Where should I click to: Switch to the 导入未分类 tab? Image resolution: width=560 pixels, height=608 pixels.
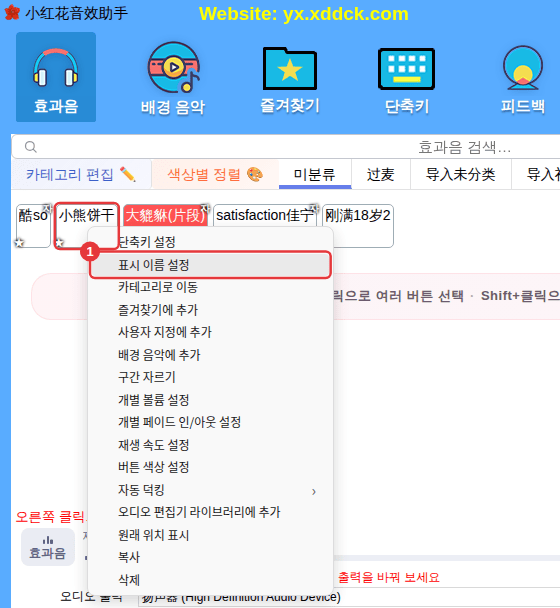pos(461,174)
